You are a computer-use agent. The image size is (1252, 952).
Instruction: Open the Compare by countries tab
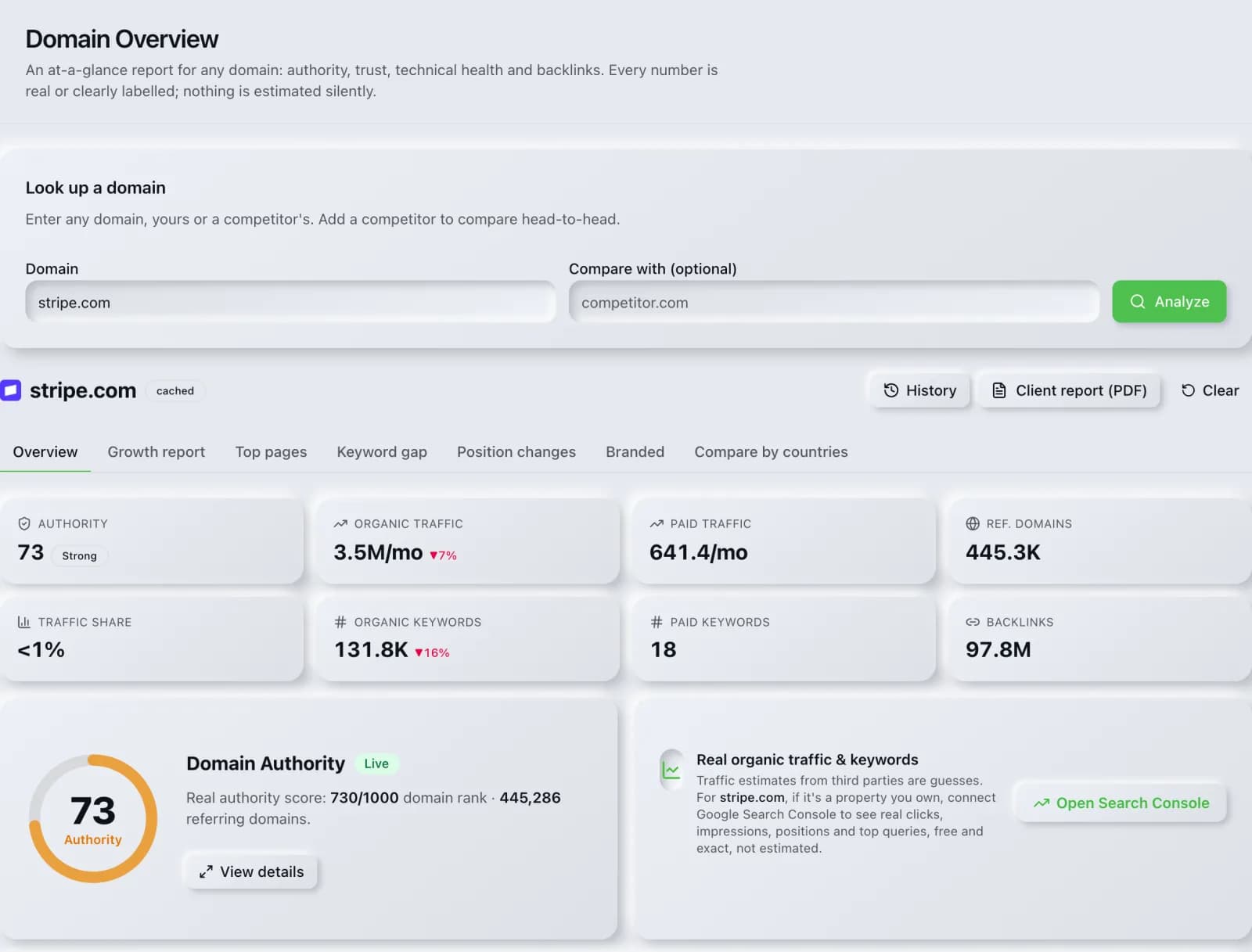coord(771,452)
